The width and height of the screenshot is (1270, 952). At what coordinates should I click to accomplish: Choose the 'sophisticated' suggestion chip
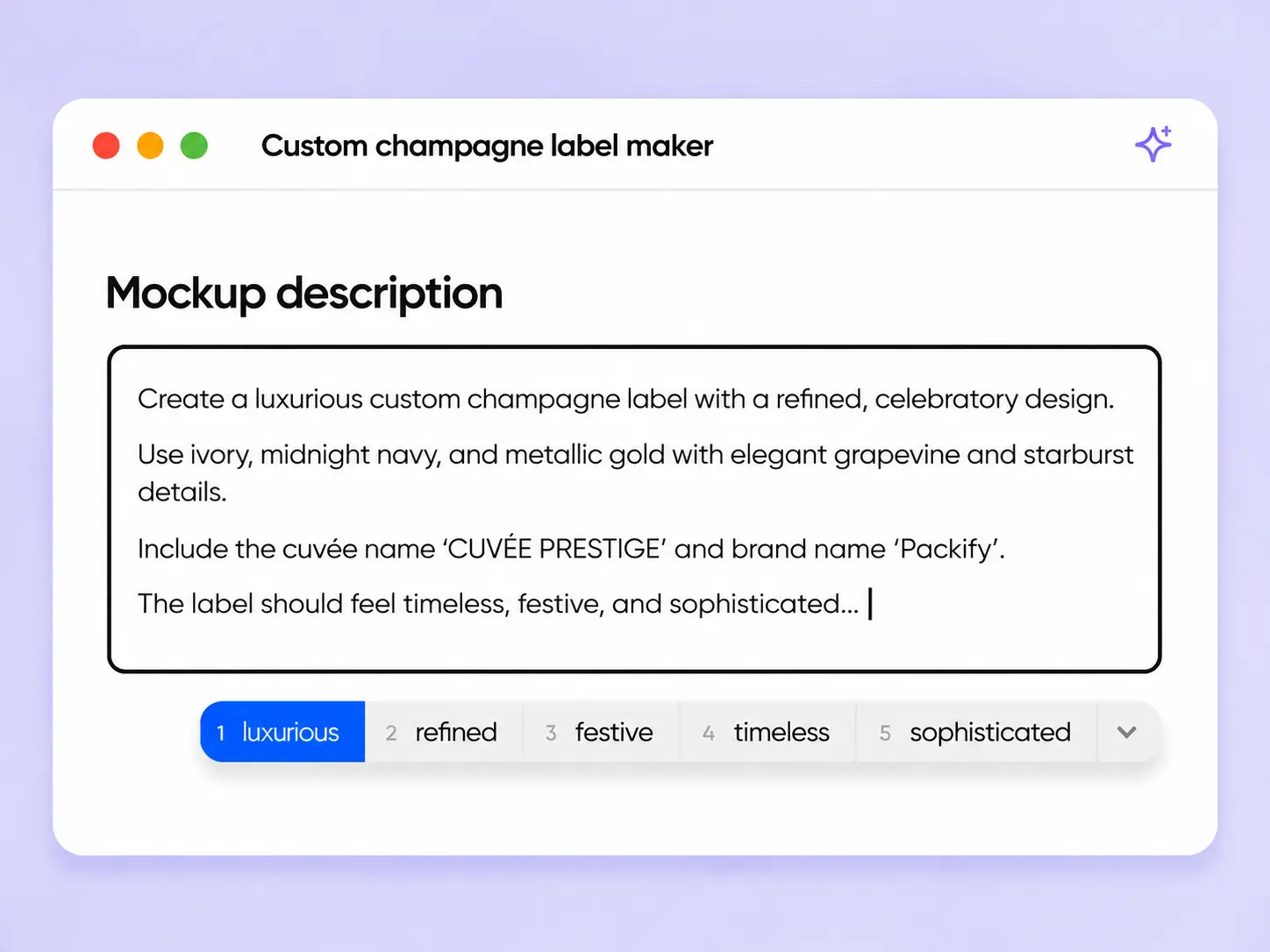coord(976,732)
